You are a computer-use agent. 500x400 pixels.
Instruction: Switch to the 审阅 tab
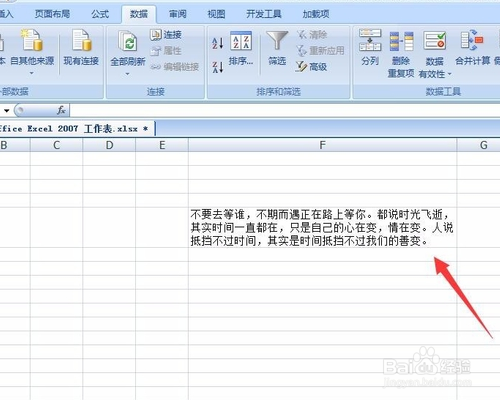pyautogui.click(x=178, y=14)
